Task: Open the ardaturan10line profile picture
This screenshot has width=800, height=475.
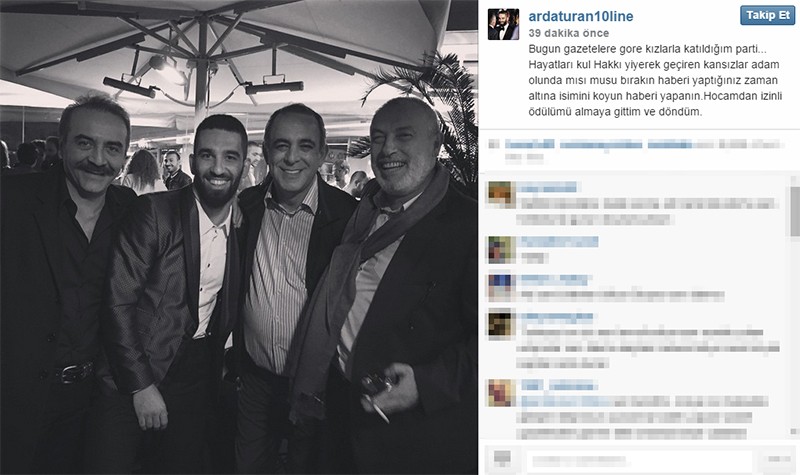Action: 503,24
